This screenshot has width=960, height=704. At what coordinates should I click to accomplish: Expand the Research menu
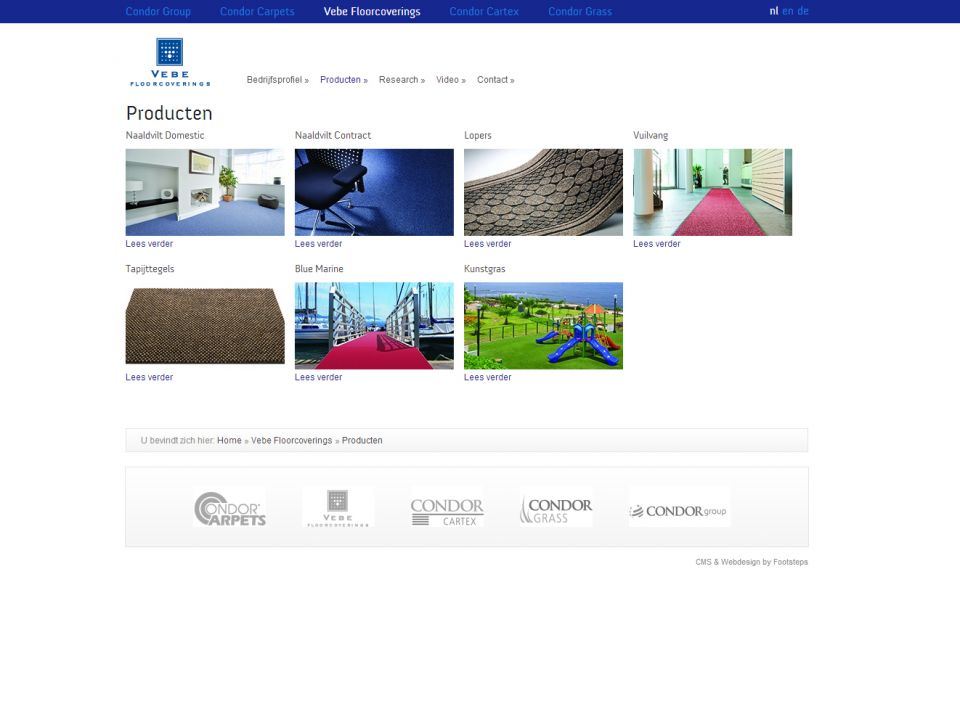point(401,80)
